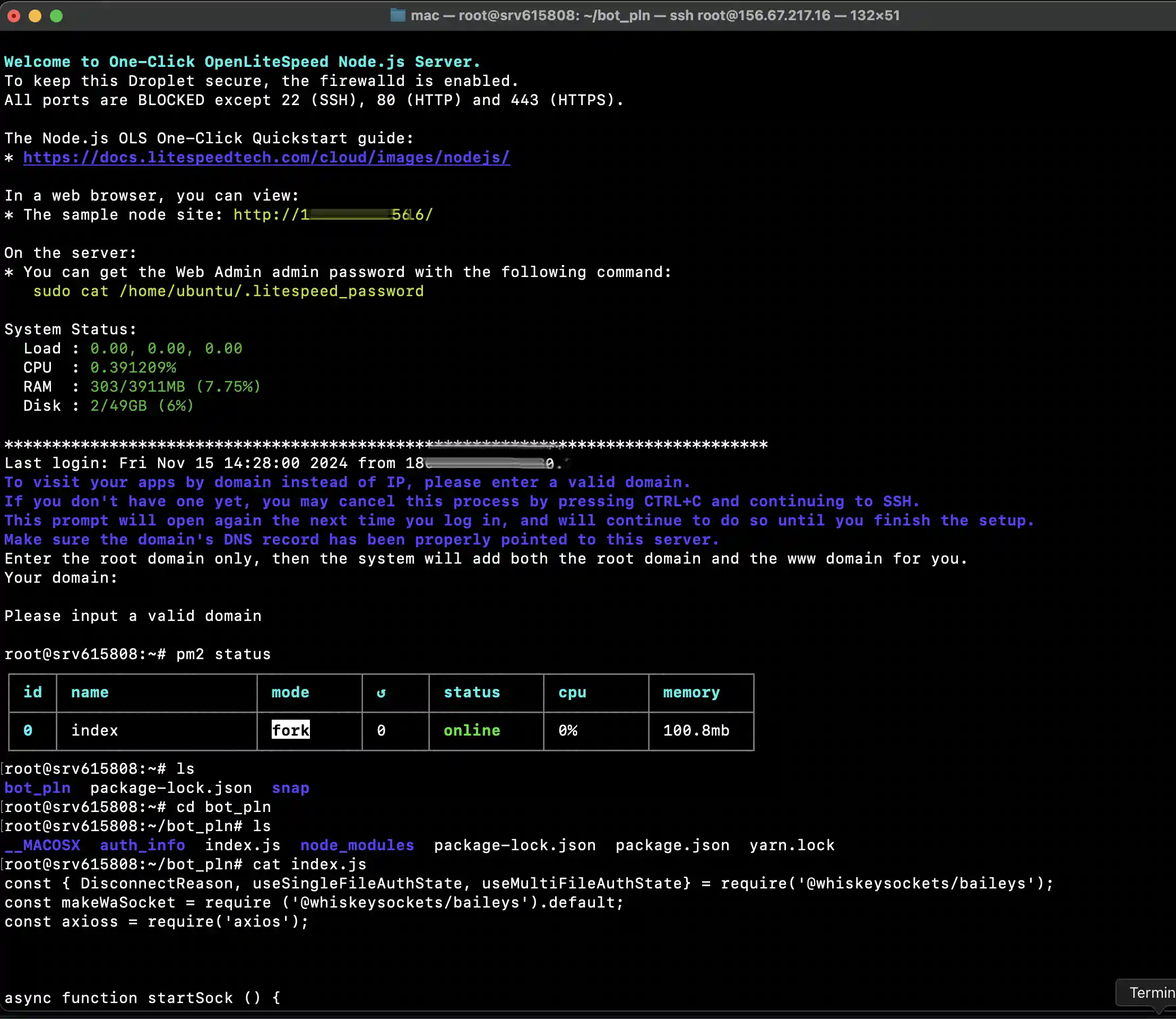Click the sample node site URL

click(333, 215)
